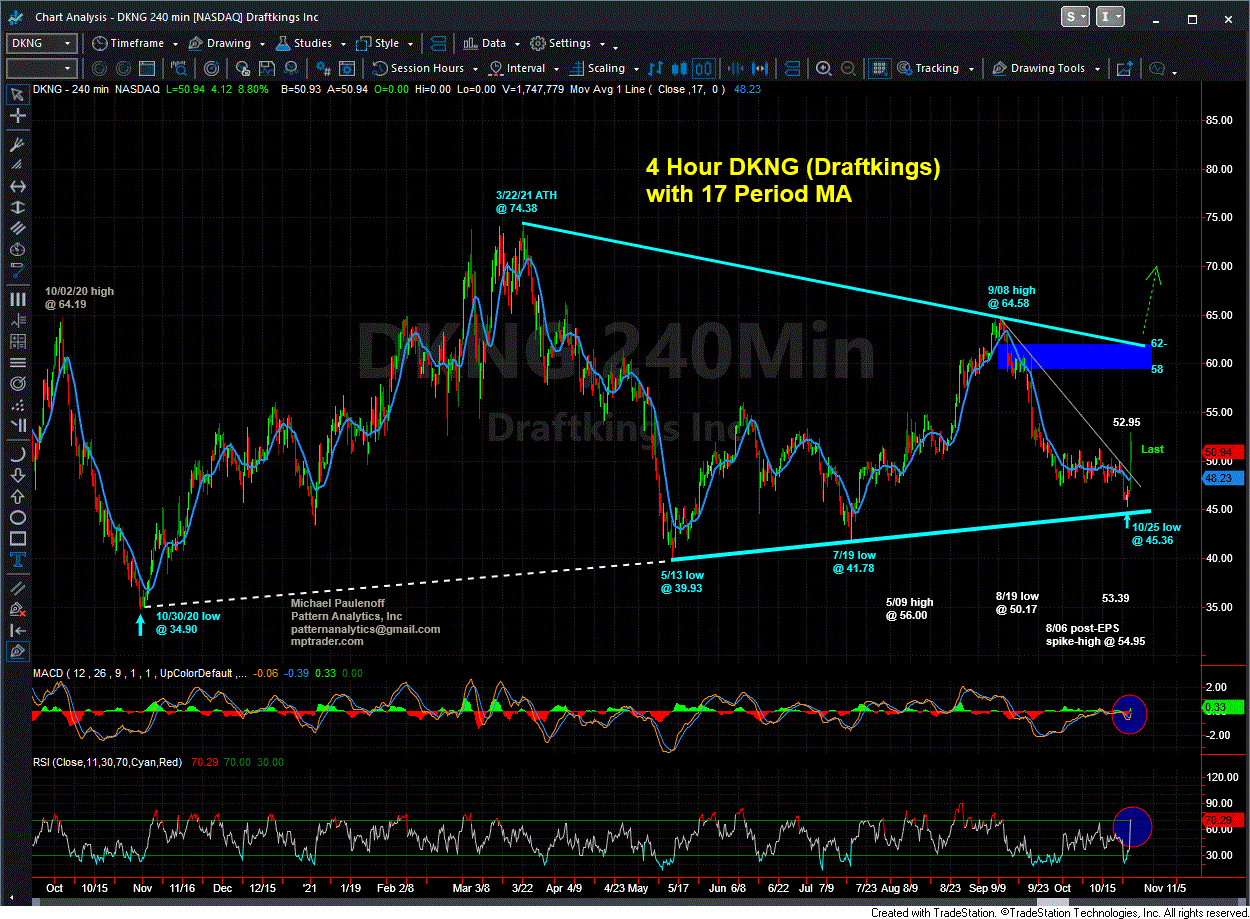Choose the ellipse drawing tool
The image size is (1250, 919).
tap(17, 517)
